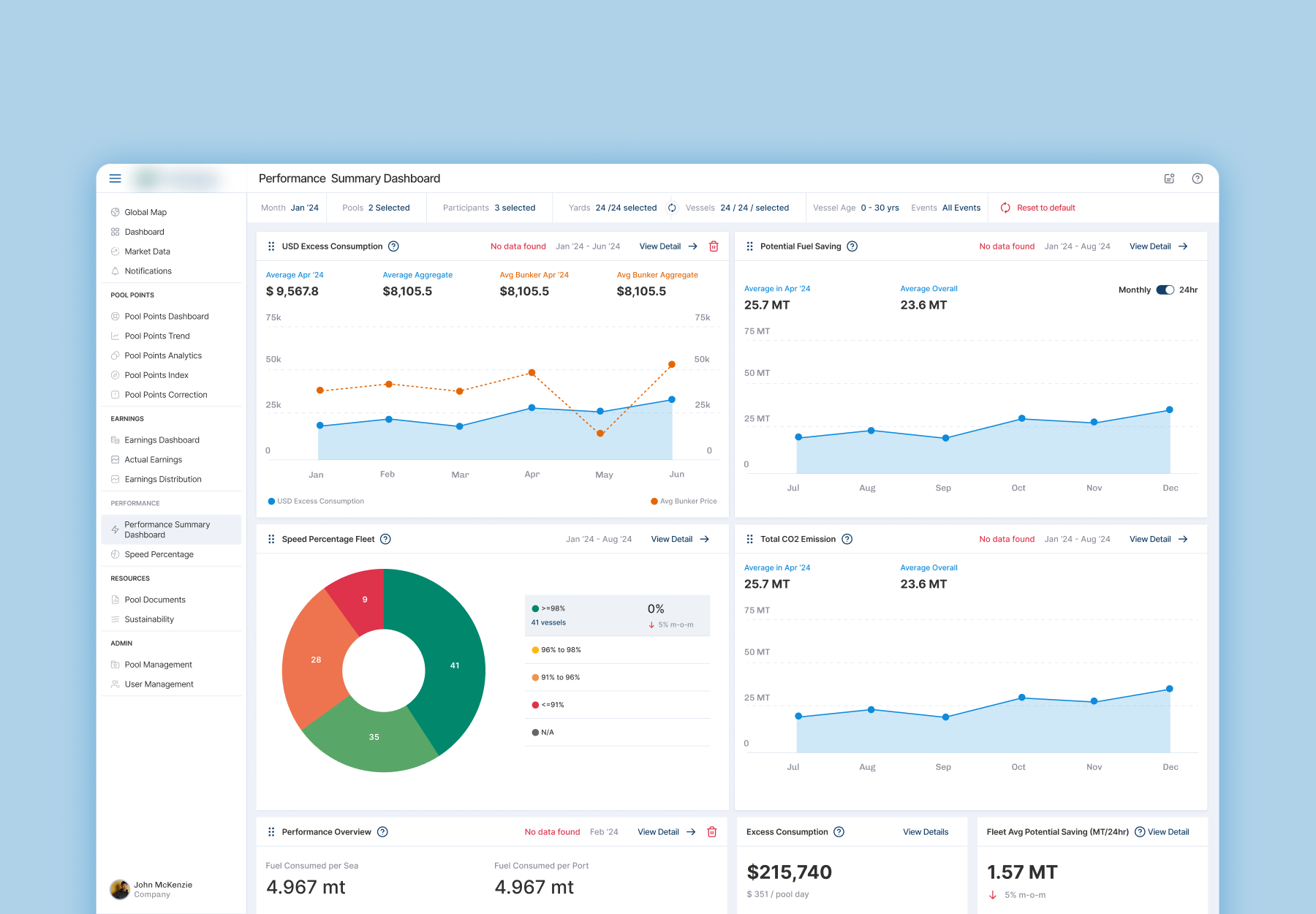Grab the USD Excess Consumption drag handle
1316x914 pixels.
coord(271,246)
